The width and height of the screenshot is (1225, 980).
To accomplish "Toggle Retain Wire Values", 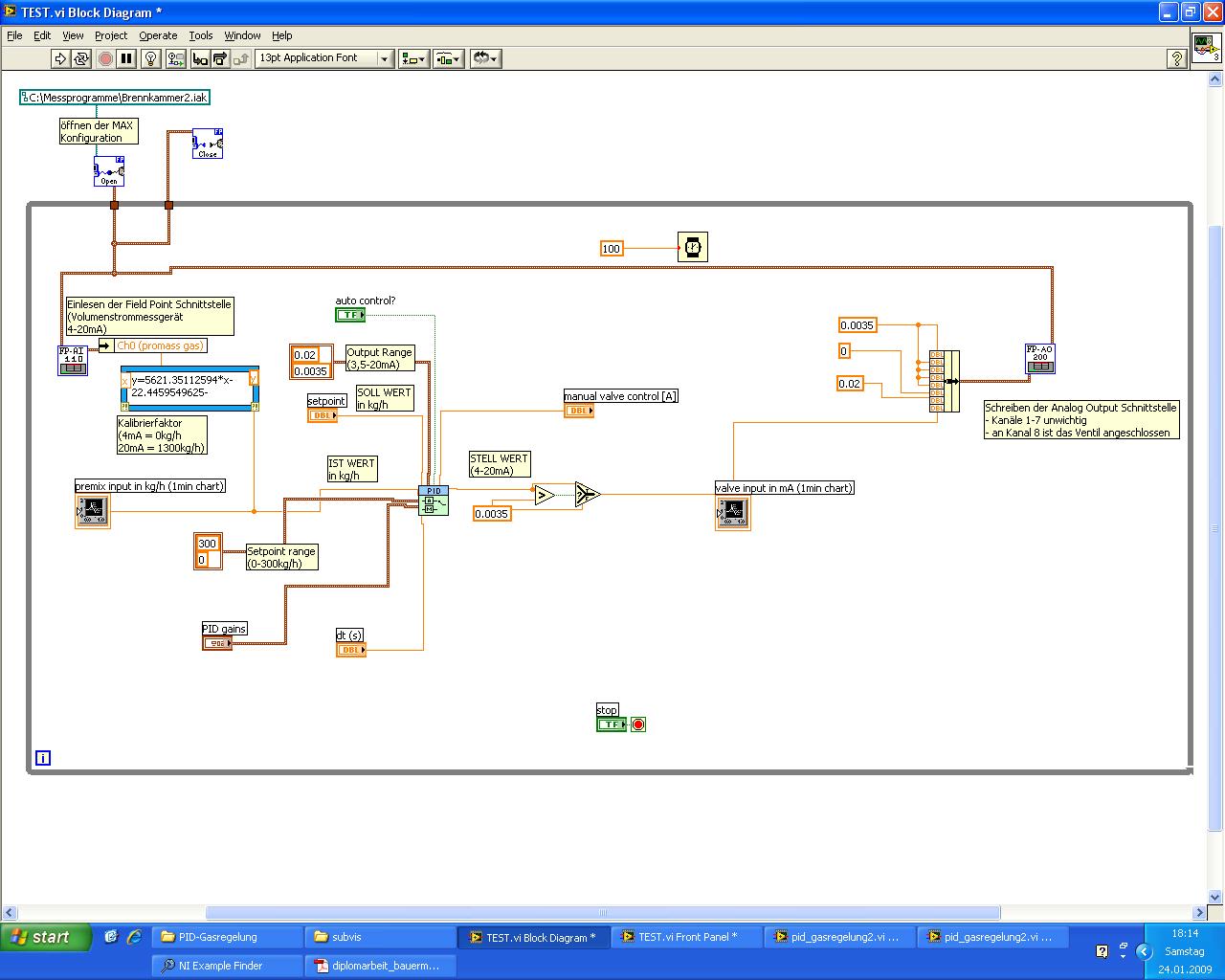I will 175,58.
